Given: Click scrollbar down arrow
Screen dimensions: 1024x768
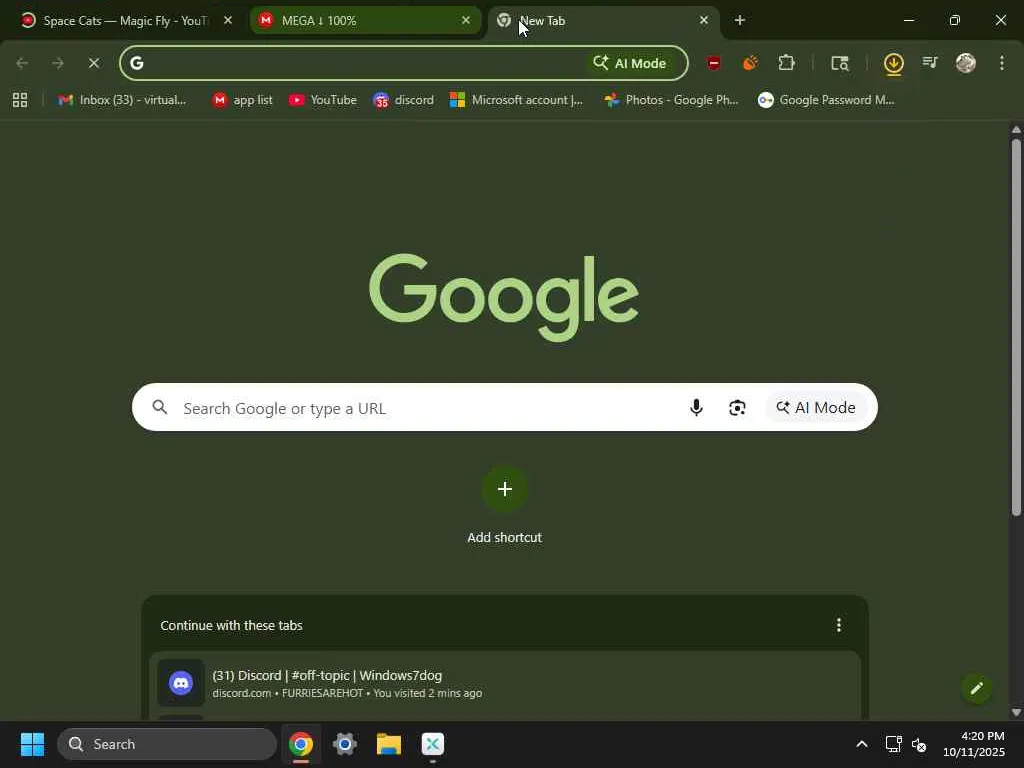Looking at the screenshot, I should (x=1016, y=712).
